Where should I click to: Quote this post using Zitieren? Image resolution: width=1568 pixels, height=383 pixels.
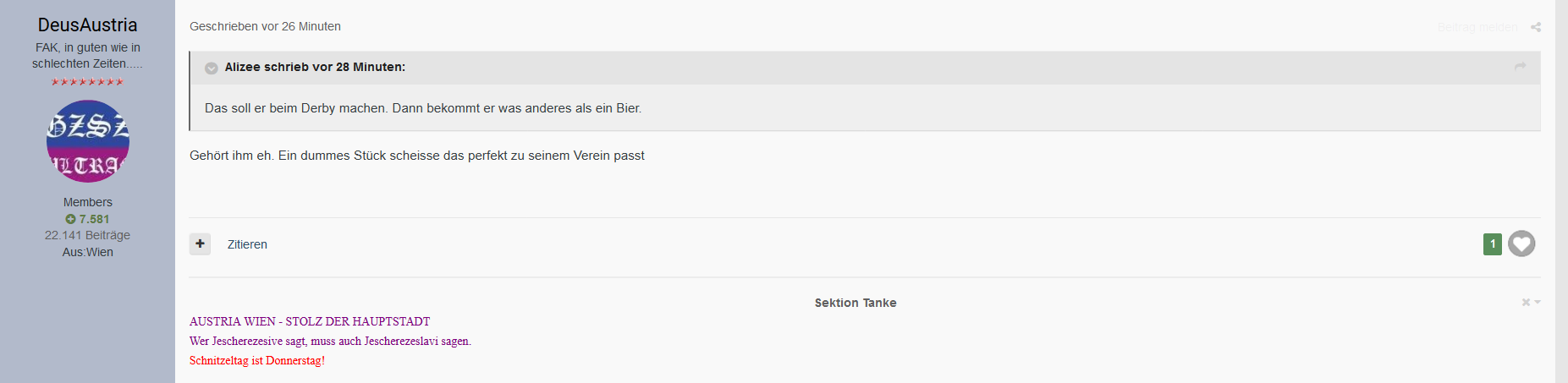[247, 244]
